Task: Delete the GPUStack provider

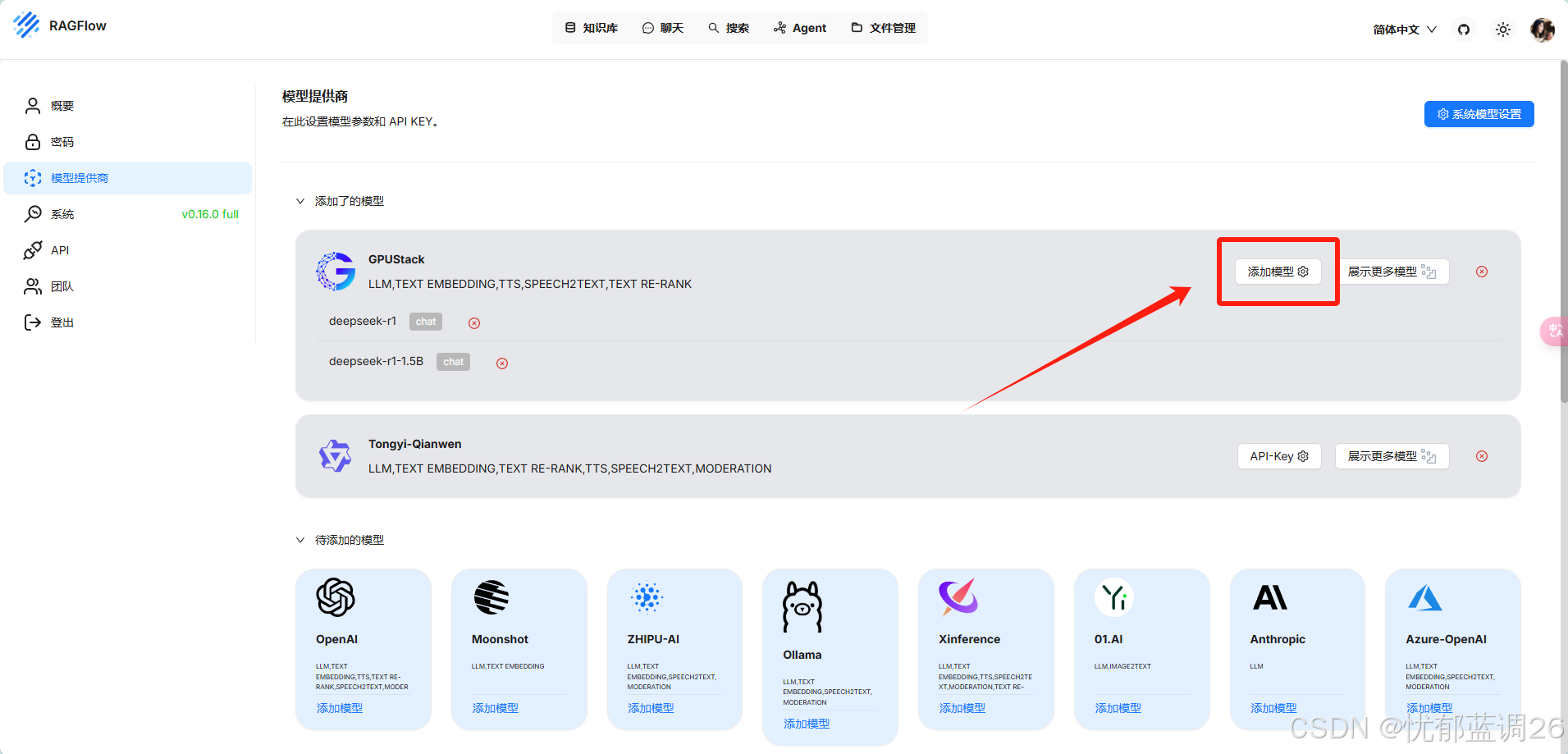Action: tap(1482, 272)
